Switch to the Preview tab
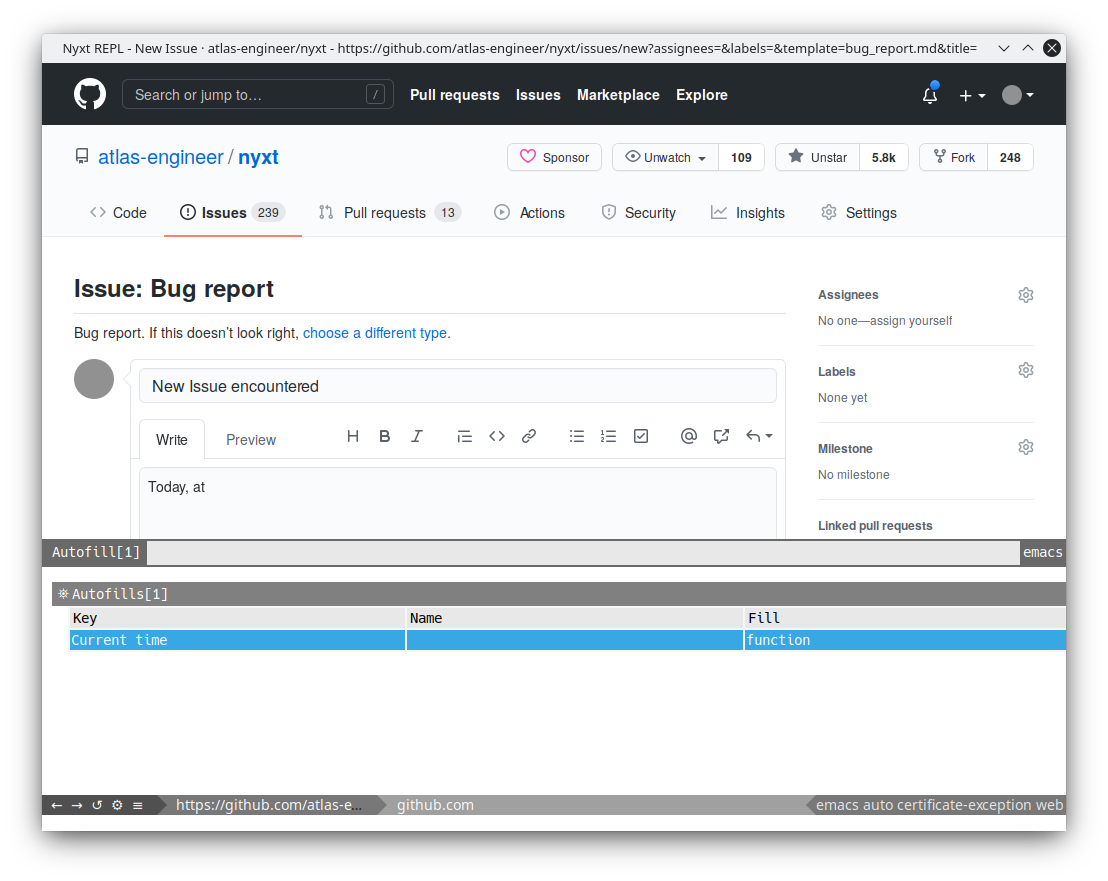The width and height of the screenshot is (1108, 881). 251,440
